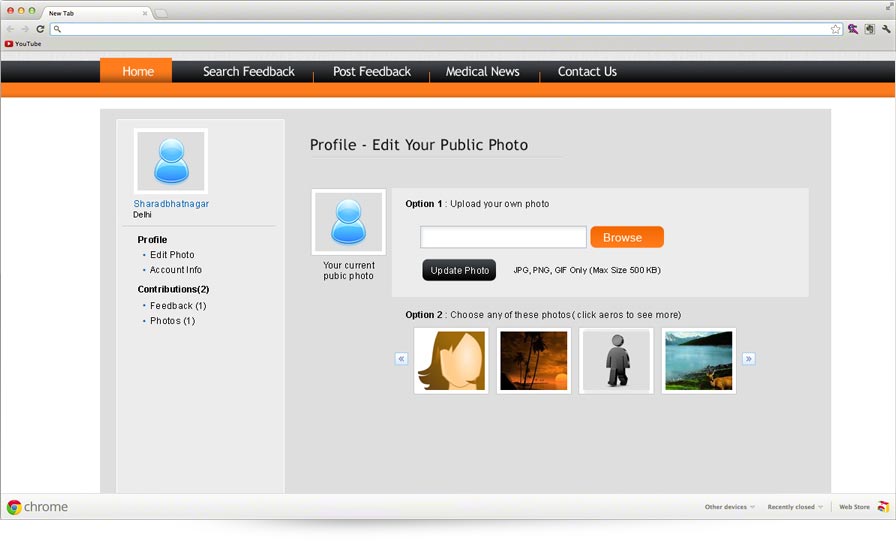Screen dimensions: 896x550
Task: Click the Chrome Web Store icon
Action: click(x=883, y=507)
